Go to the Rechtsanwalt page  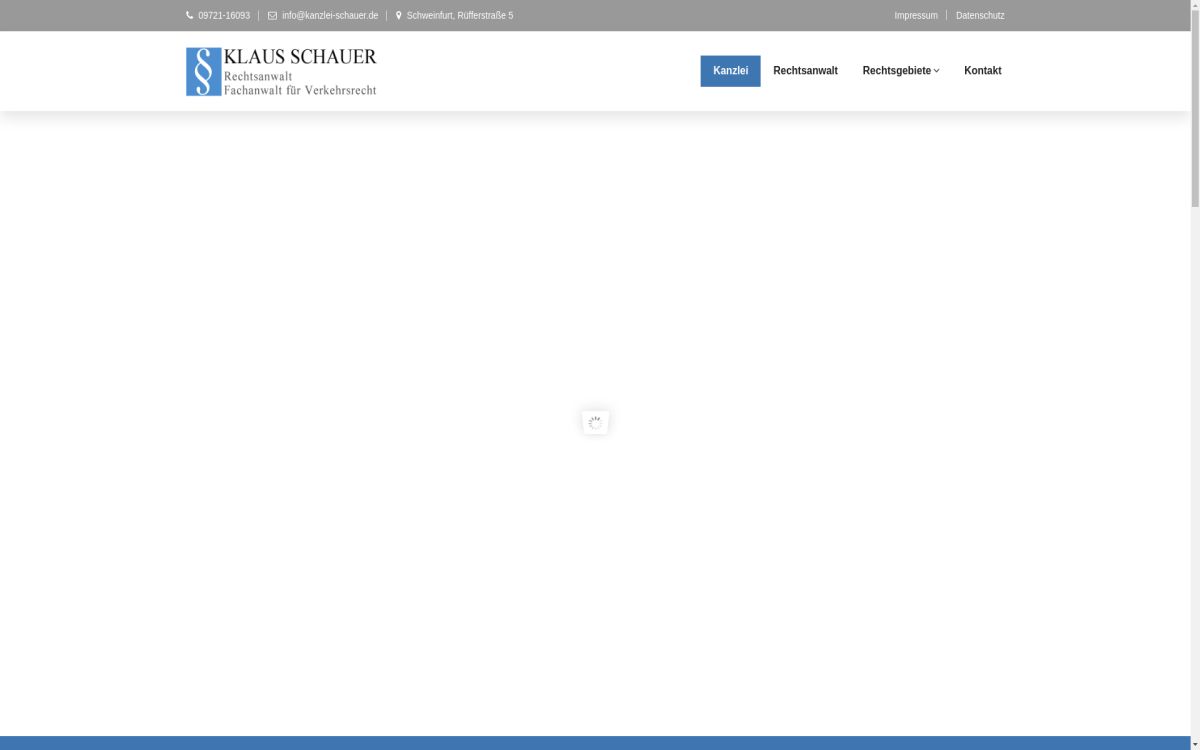[x=805, y=71]
